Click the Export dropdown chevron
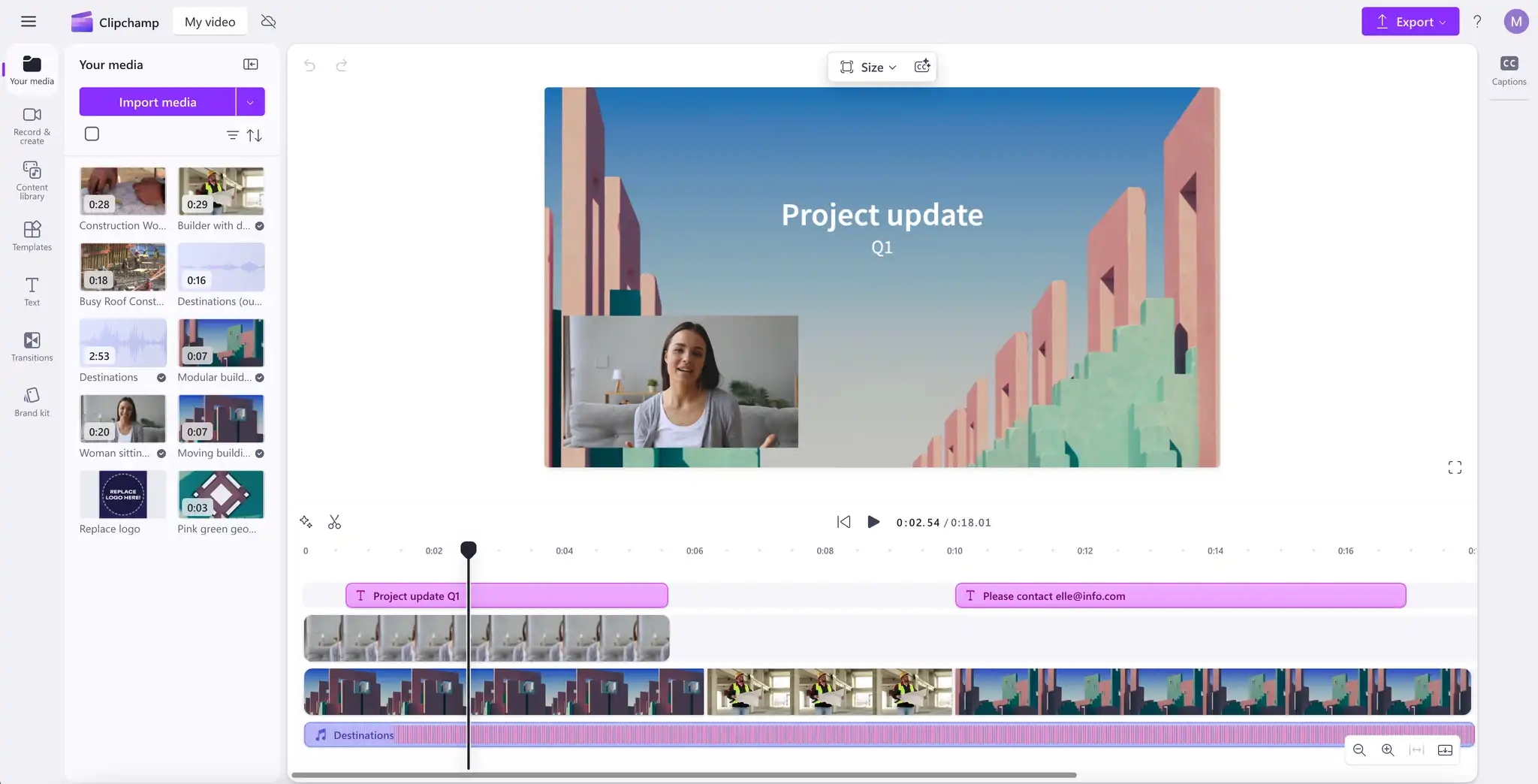The width and height of the screenshot is (1538, 784). (1443, 23)
